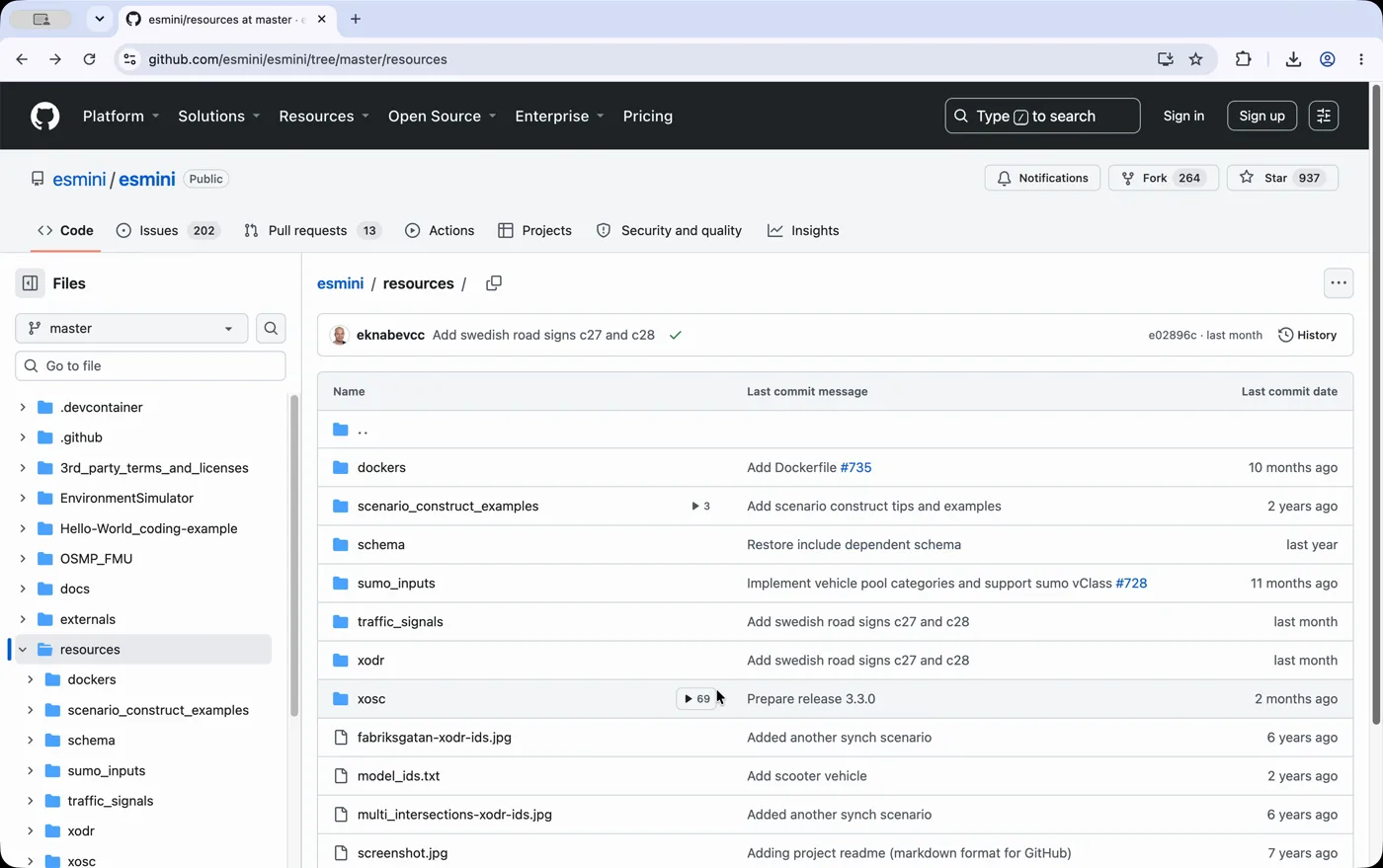Viewport: 1383px width, 868px height.
Task: Click the parent directory folder icon
Action: tap(341, 430)
